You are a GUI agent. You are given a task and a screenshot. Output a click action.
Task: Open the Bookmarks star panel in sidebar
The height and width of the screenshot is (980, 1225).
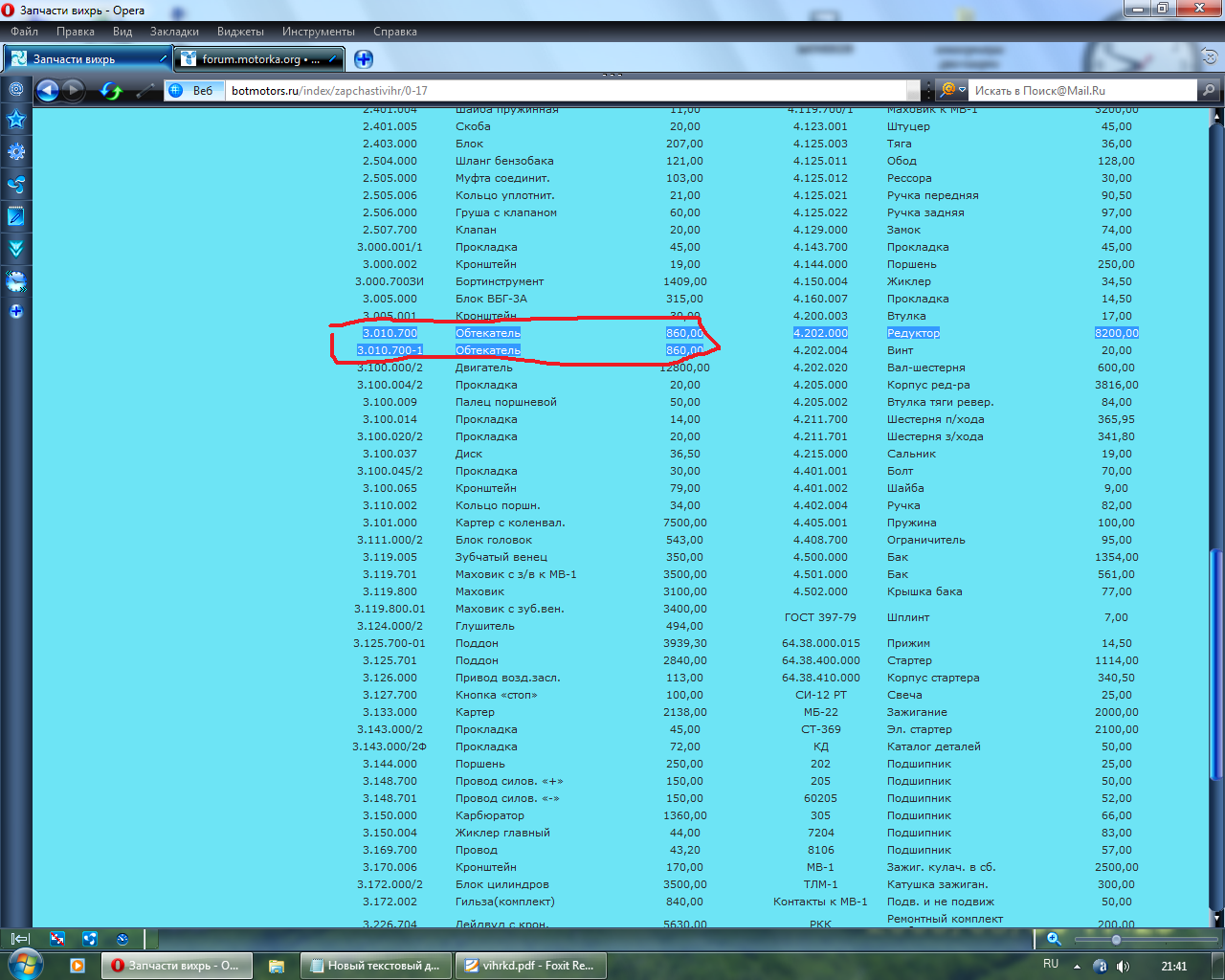pyautogui.click(x=16, y=120)
